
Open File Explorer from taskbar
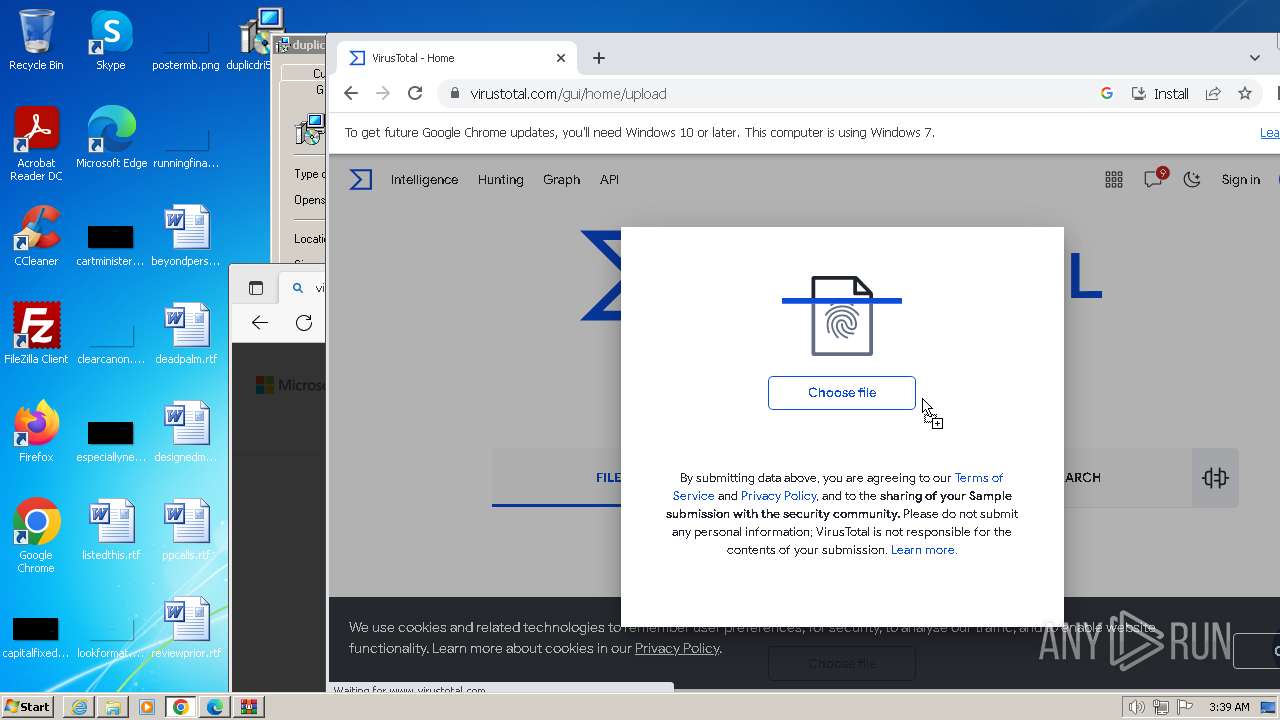[113, 707]
